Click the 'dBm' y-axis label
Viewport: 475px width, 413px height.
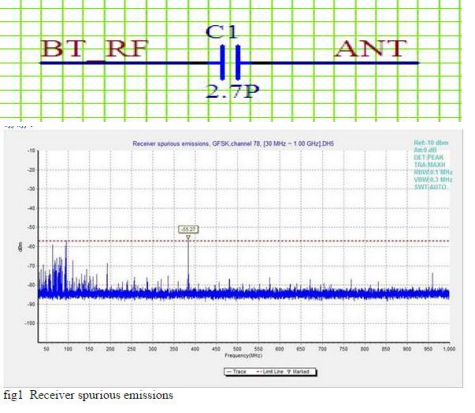tap(20, 247)
